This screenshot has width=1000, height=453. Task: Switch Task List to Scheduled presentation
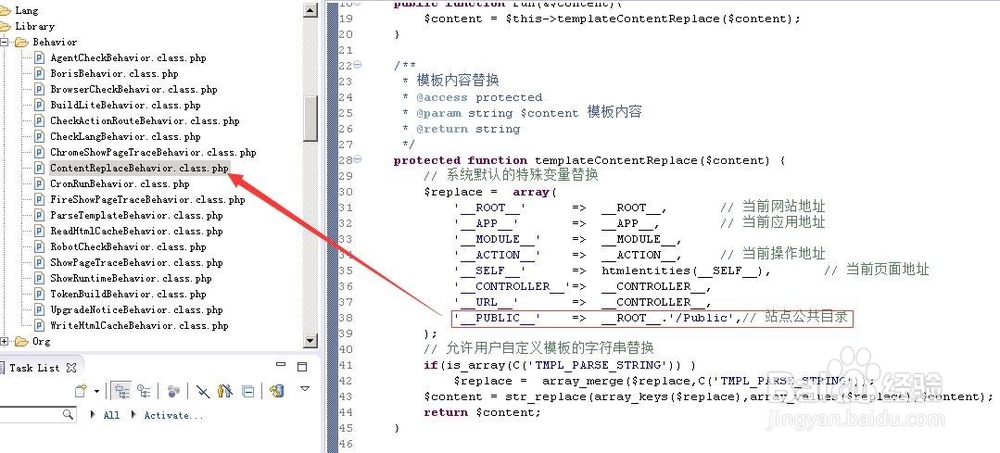143,391
